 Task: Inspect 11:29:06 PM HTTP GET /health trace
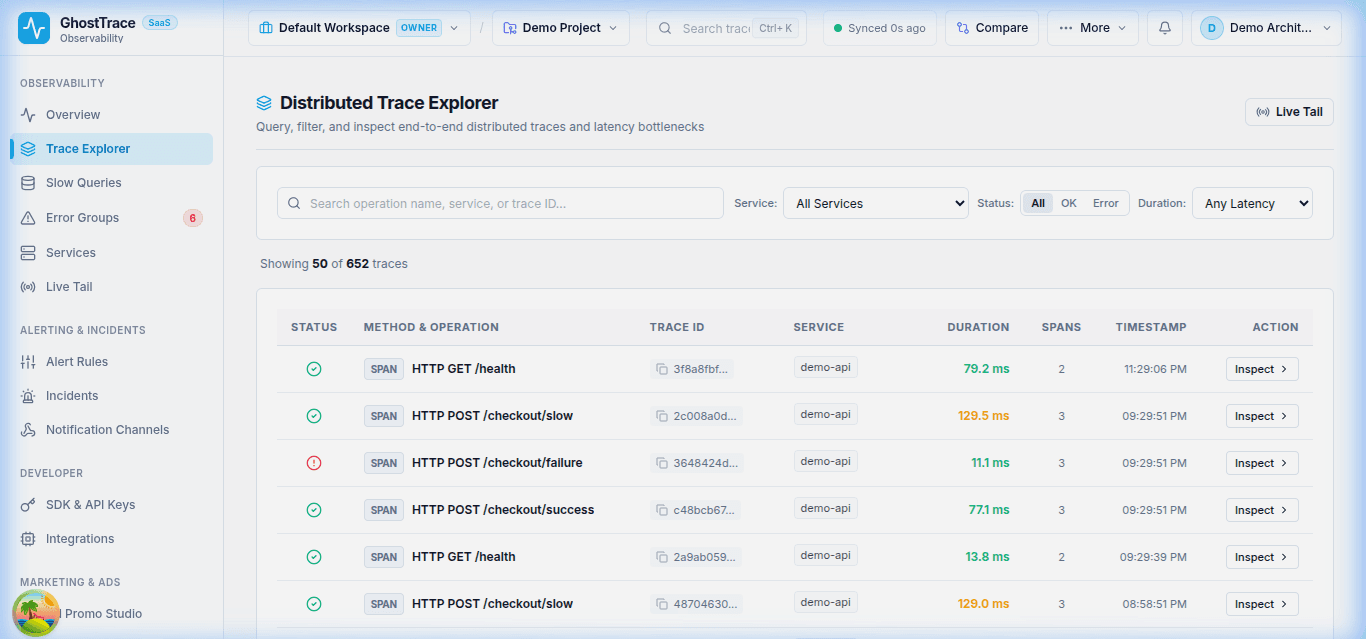point(1262,369)
